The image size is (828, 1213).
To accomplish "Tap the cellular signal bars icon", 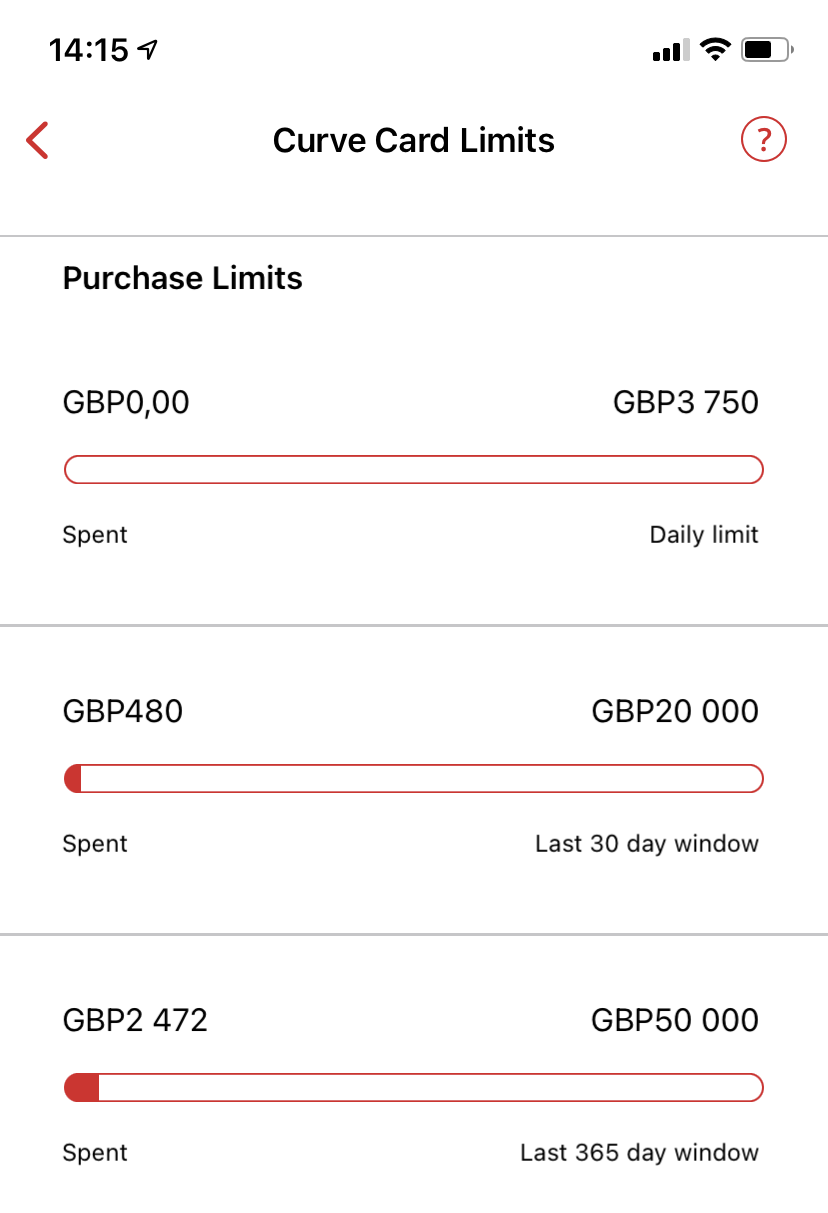I will [x=669, y=51].
